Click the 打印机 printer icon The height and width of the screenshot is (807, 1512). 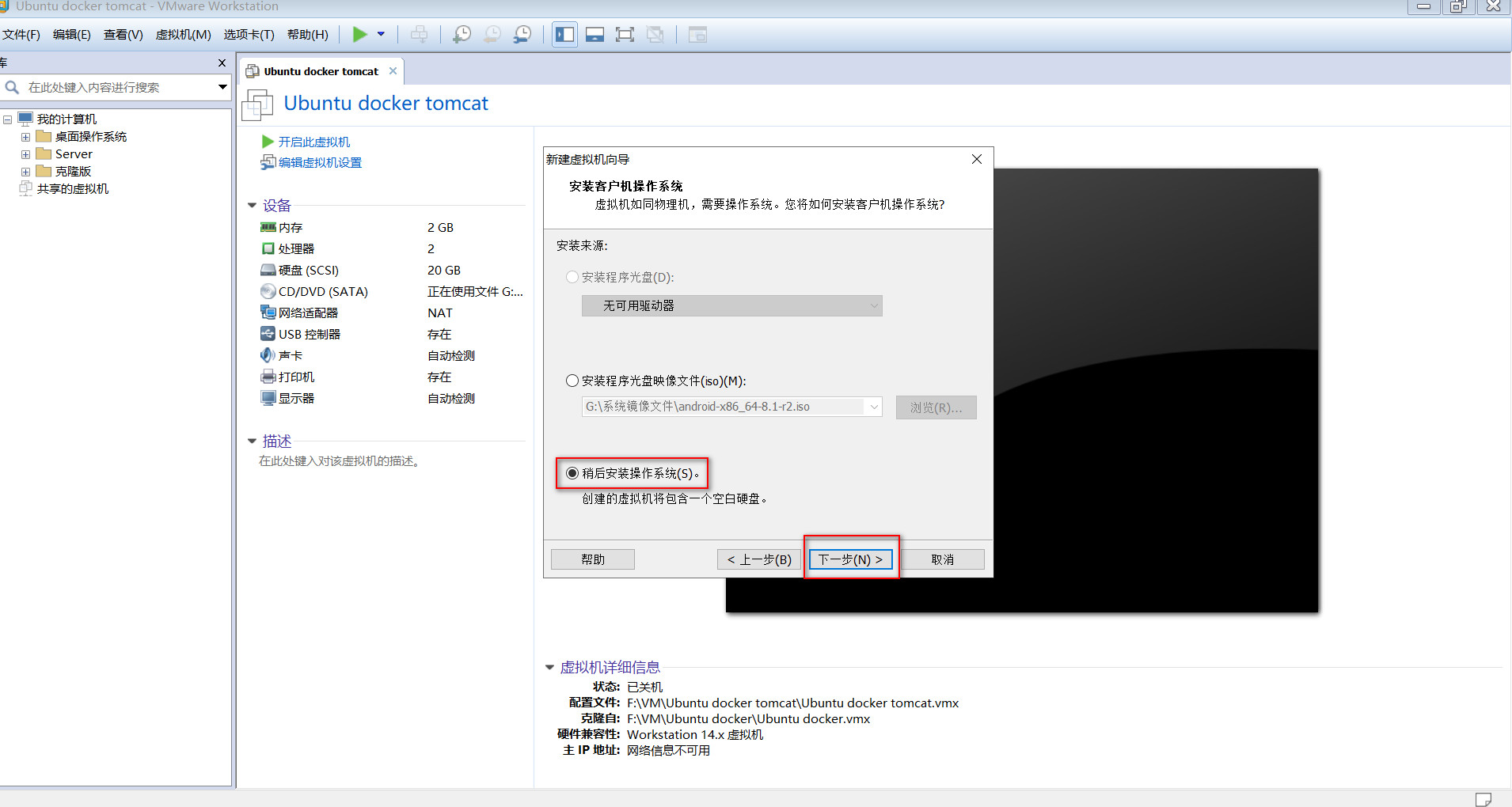coord(268,377)
